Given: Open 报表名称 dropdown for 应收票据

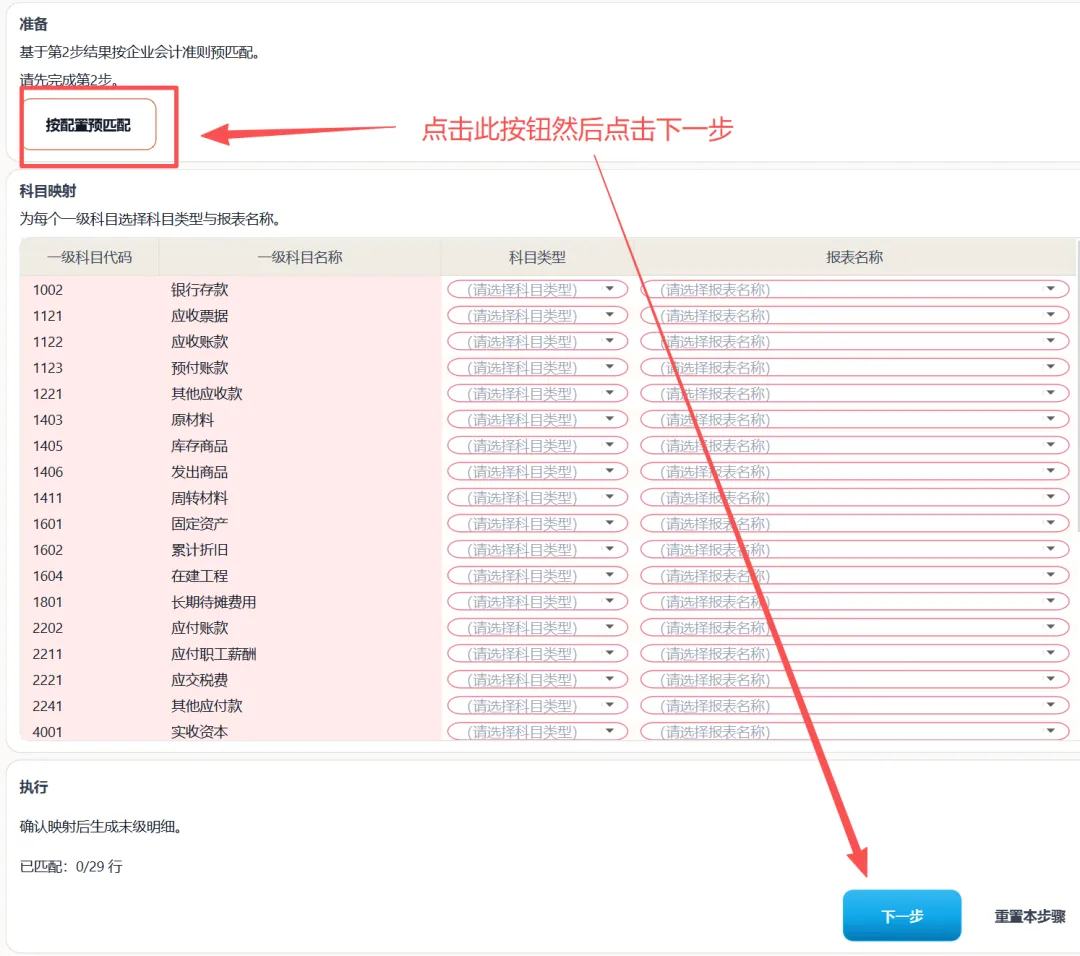Looking at the screenshot, I should (854, 315).
